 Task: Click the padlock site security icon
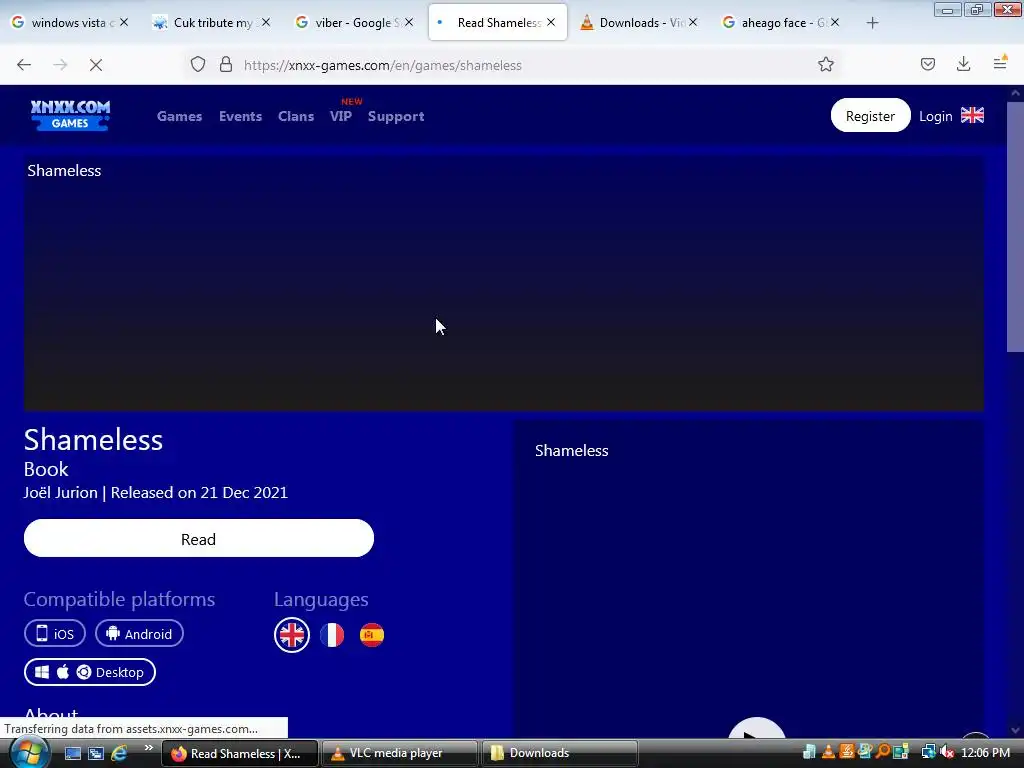(x=226, y=64)
